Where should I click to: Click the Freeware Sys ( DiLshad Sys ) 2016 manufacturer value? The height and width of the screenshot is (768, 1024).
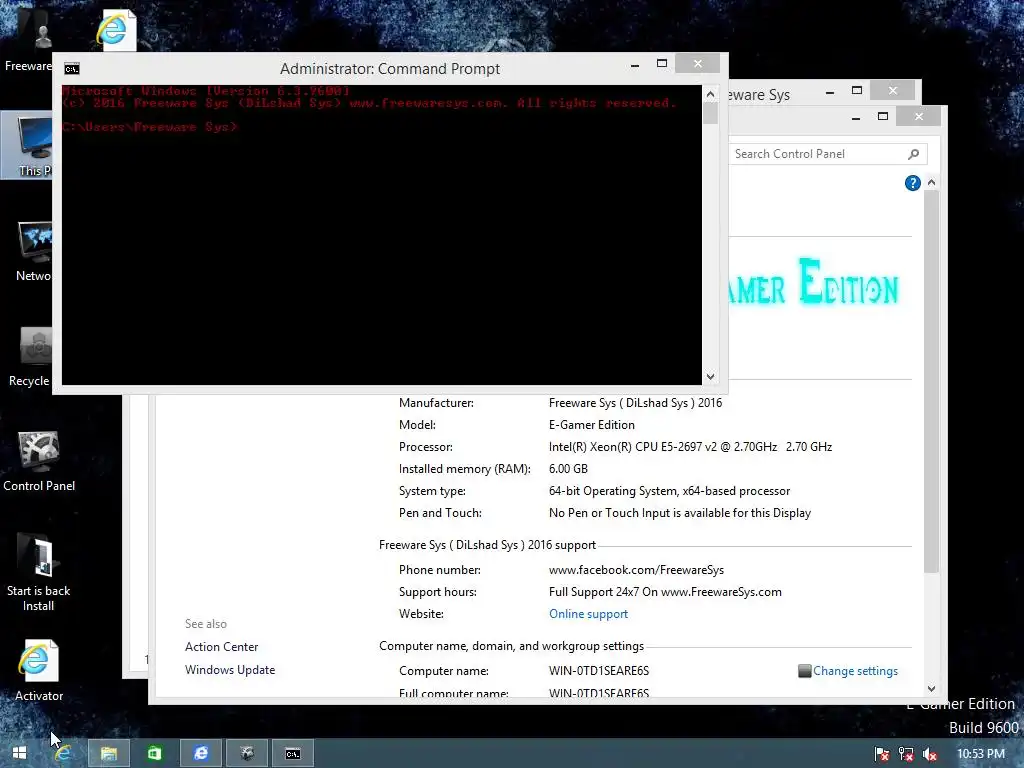pyautogui.click(x=635, y=403)
